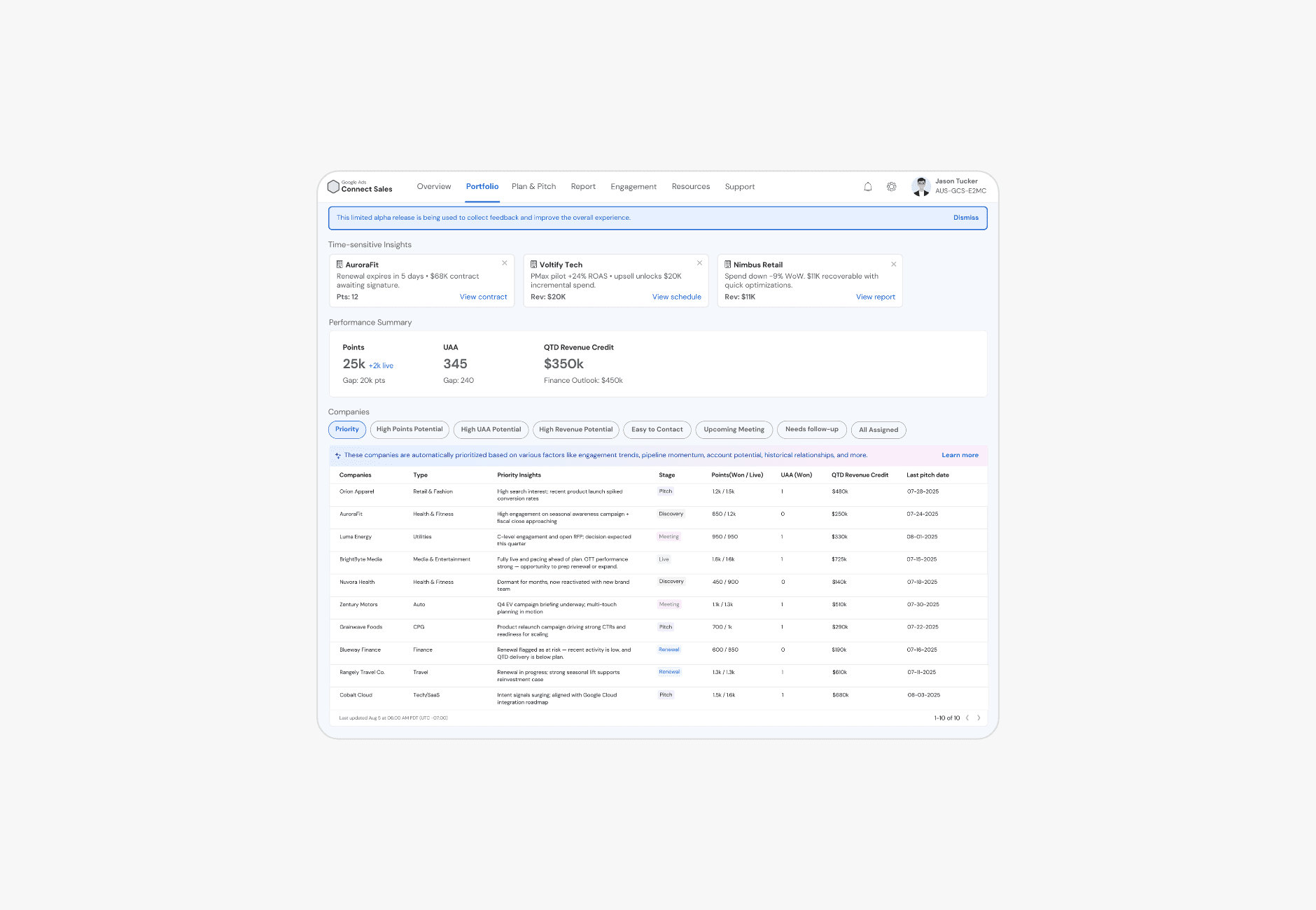Close the Nimbus Retail insight card

(893, 264)
